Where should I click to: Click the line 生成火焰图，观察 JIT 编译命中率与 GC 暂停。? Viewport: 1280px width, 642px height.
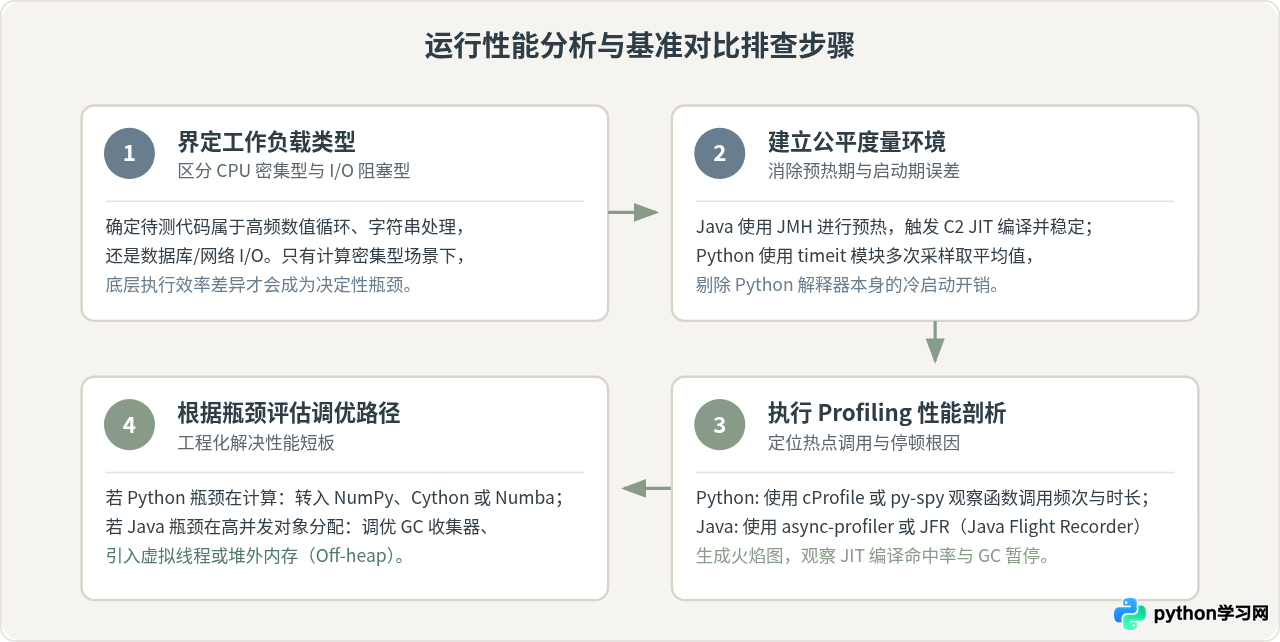pos(874,555)
